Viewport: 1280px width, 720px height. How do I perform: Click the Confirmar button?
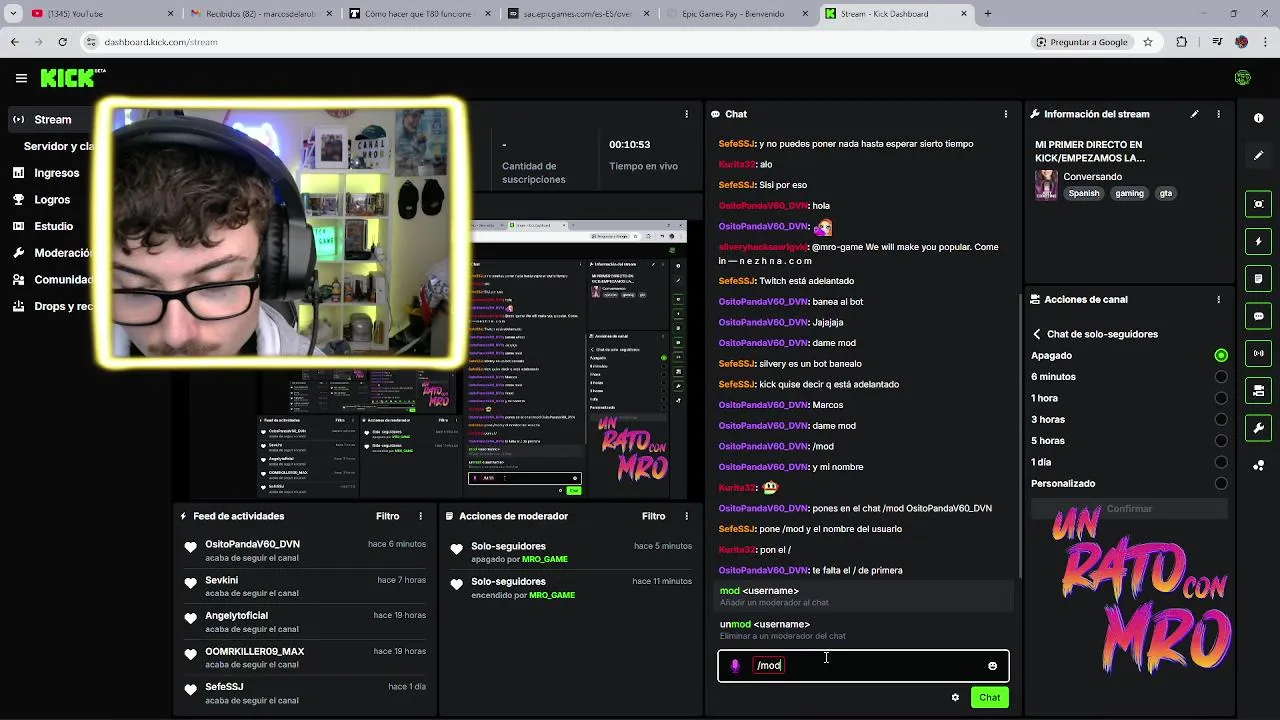[1129, 509]
